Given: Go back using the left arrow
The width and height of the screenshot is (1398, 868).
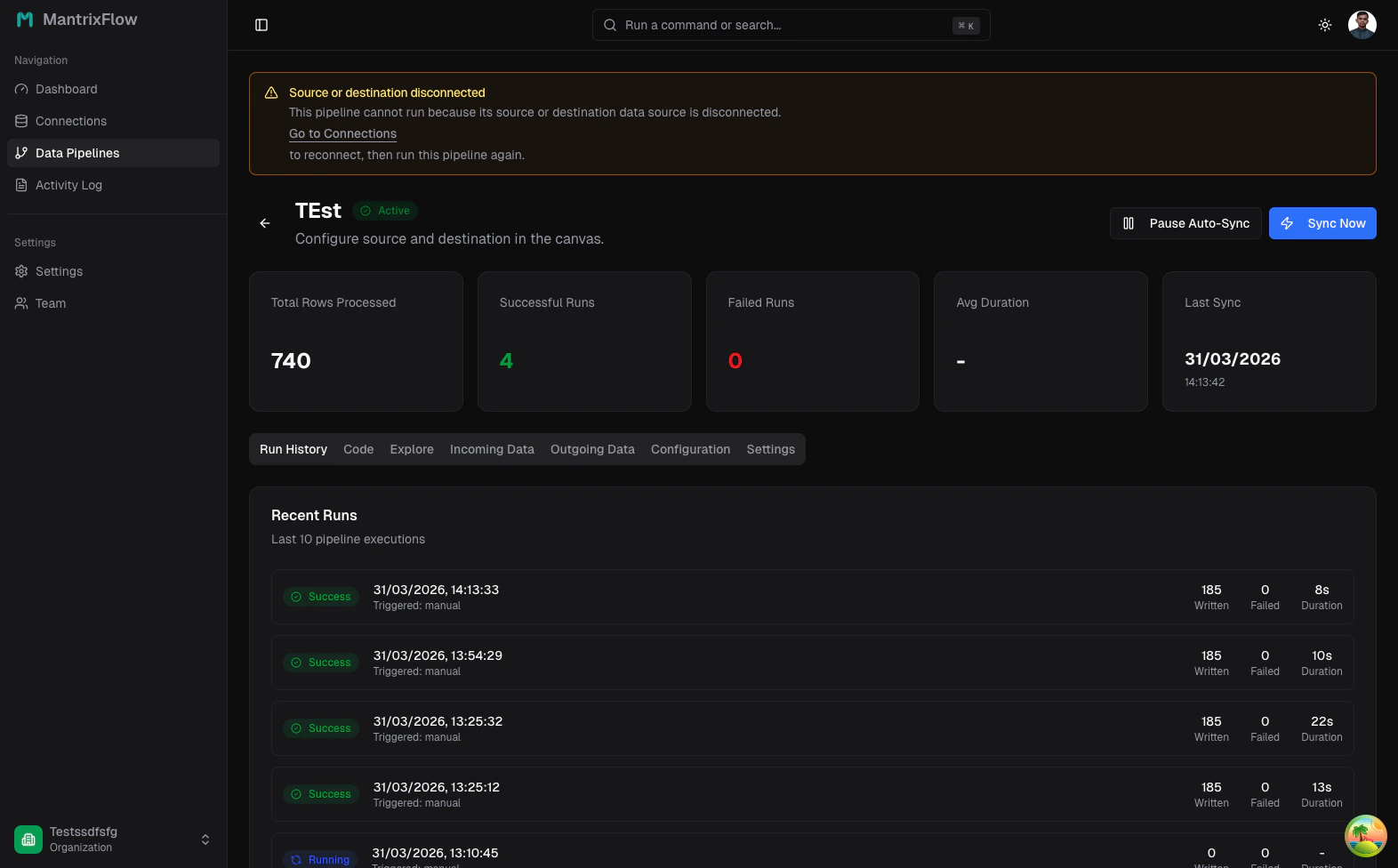Looking at the screenshot, I should click(x=265, y=223).
